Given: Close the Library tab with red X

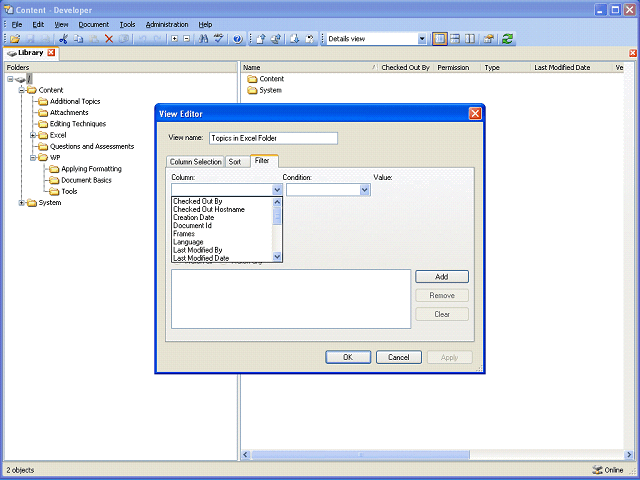Looking at the screenshot, I should click(x=51, y=53).
